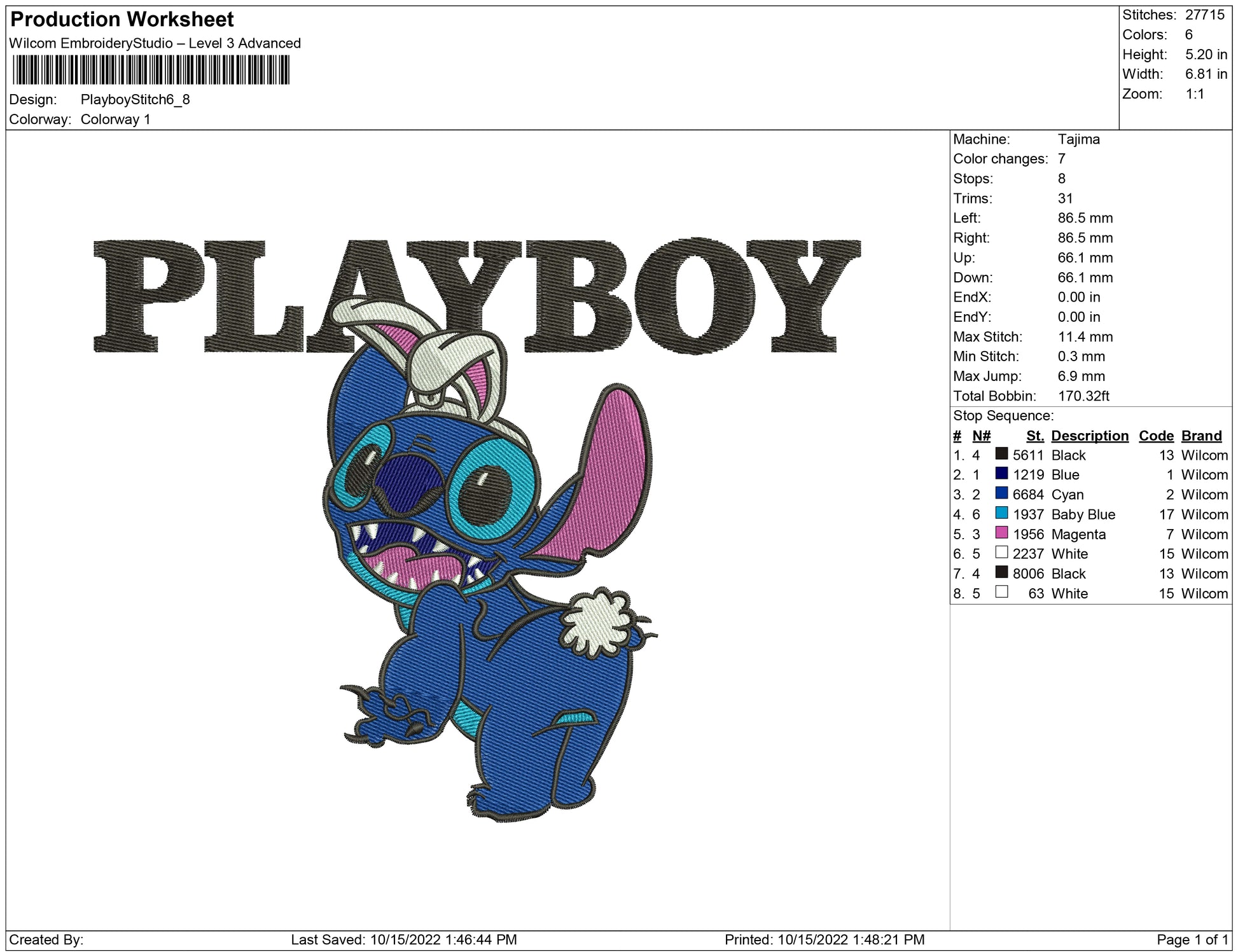Click the Cyan color swatch in row 3
Image resolution: width=1238 pixels, height=952 pixels.
click(x=1001, y=493)
